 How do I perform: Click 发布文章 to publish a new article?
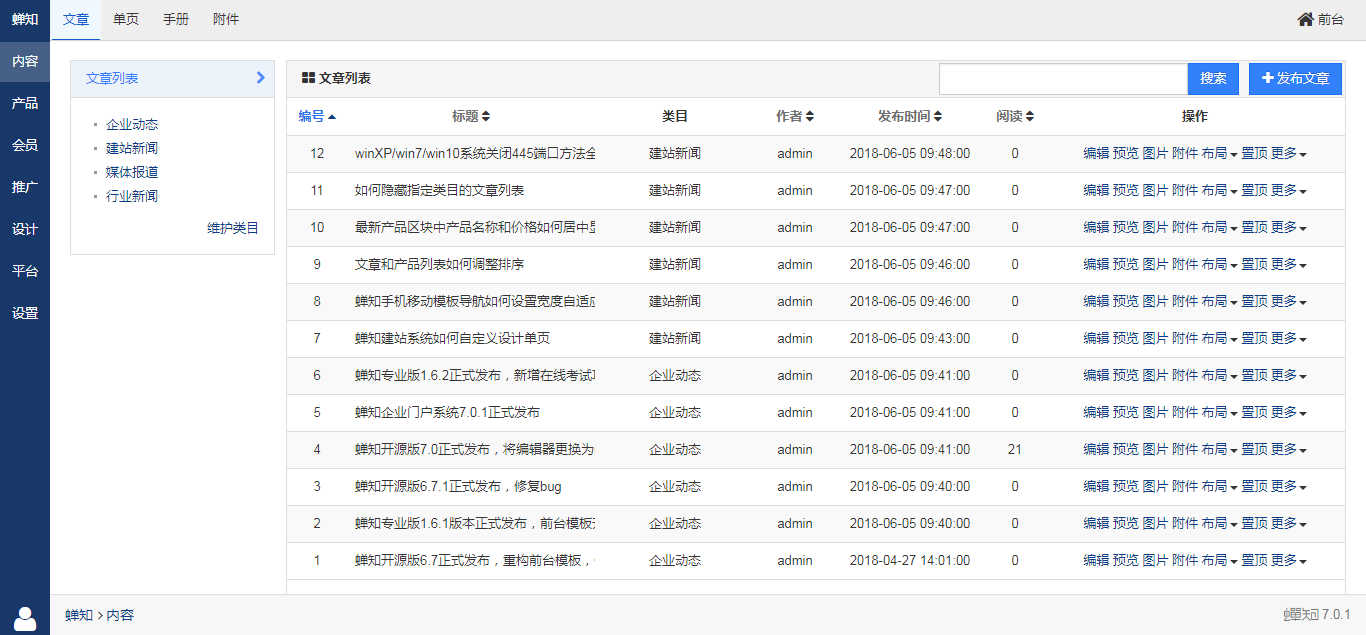click(x=1295, y=79)
